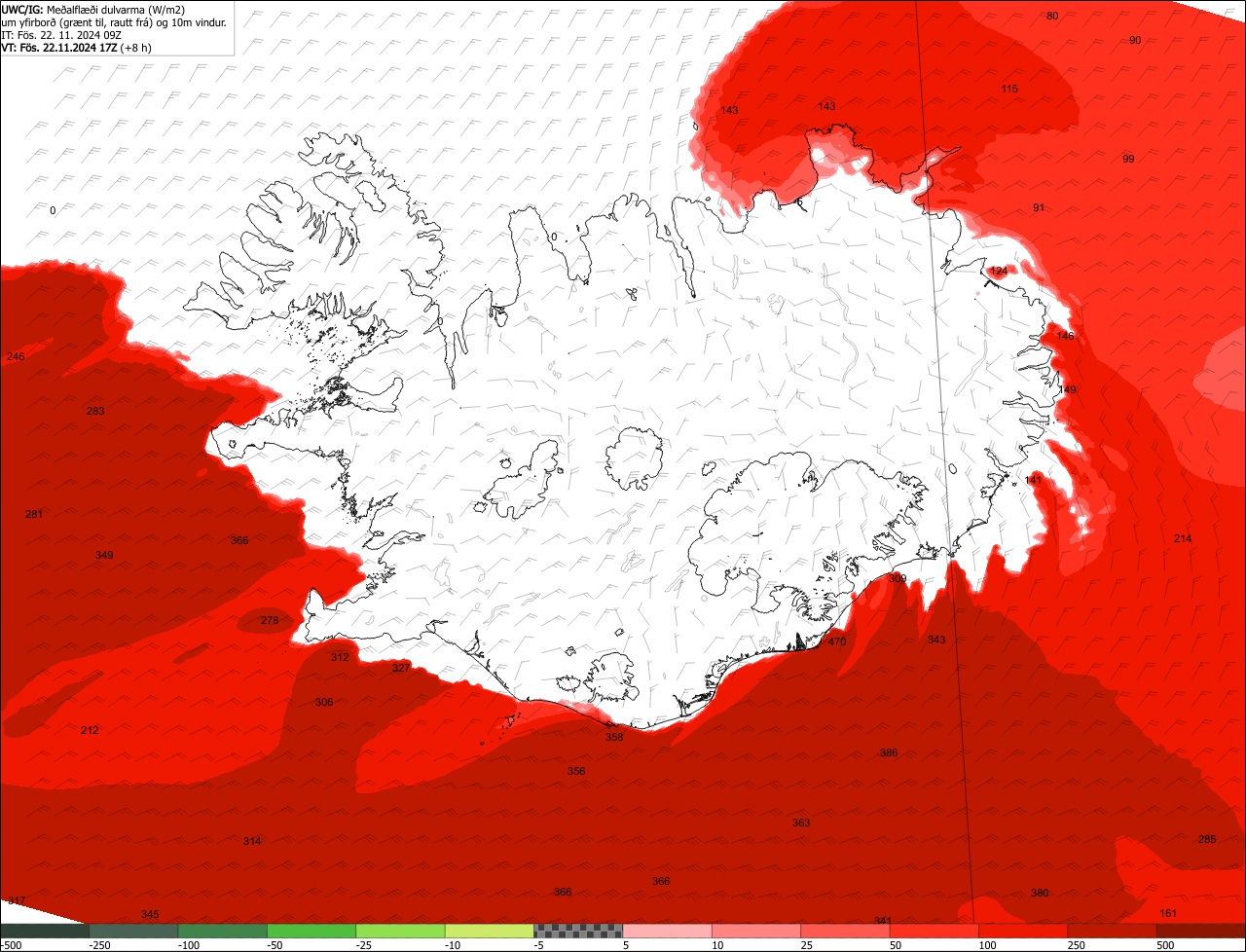1246x952 pixels.
Task: Click the map value '314'
Action: [252, 841]
